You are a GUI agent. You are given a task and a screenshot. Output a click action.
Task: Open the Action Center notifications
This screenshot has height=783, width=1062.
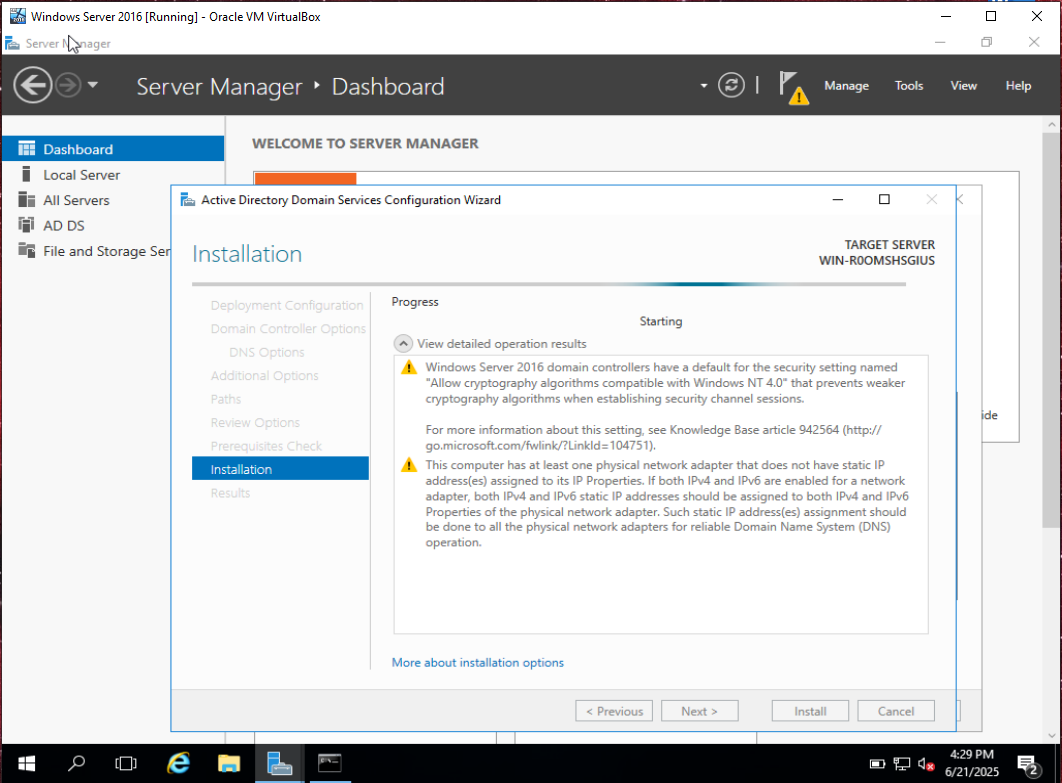(x=1028, y=765)
